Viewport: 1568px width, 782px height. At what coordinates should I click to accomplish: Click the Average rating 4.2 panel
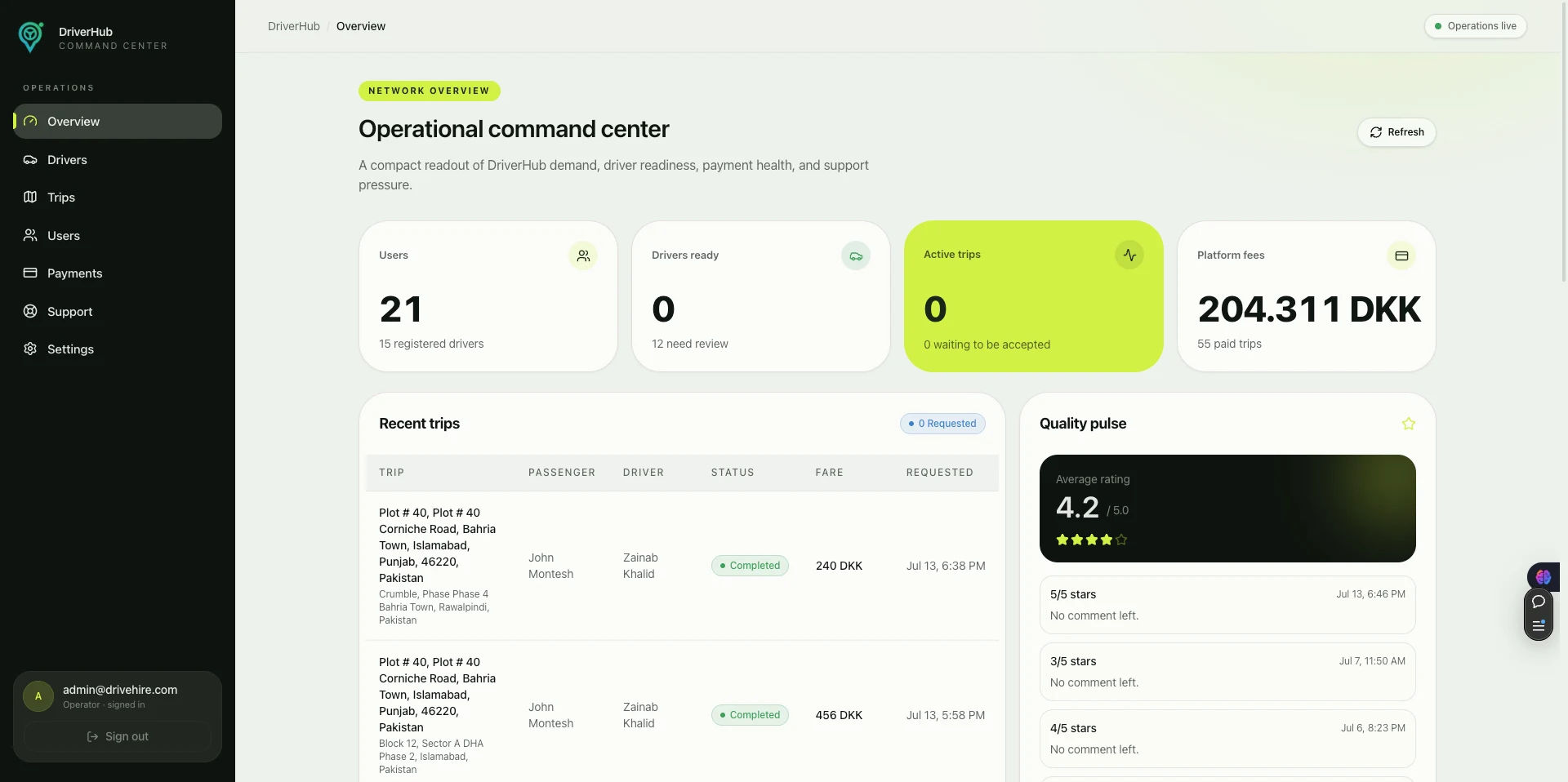[1227, 508]
